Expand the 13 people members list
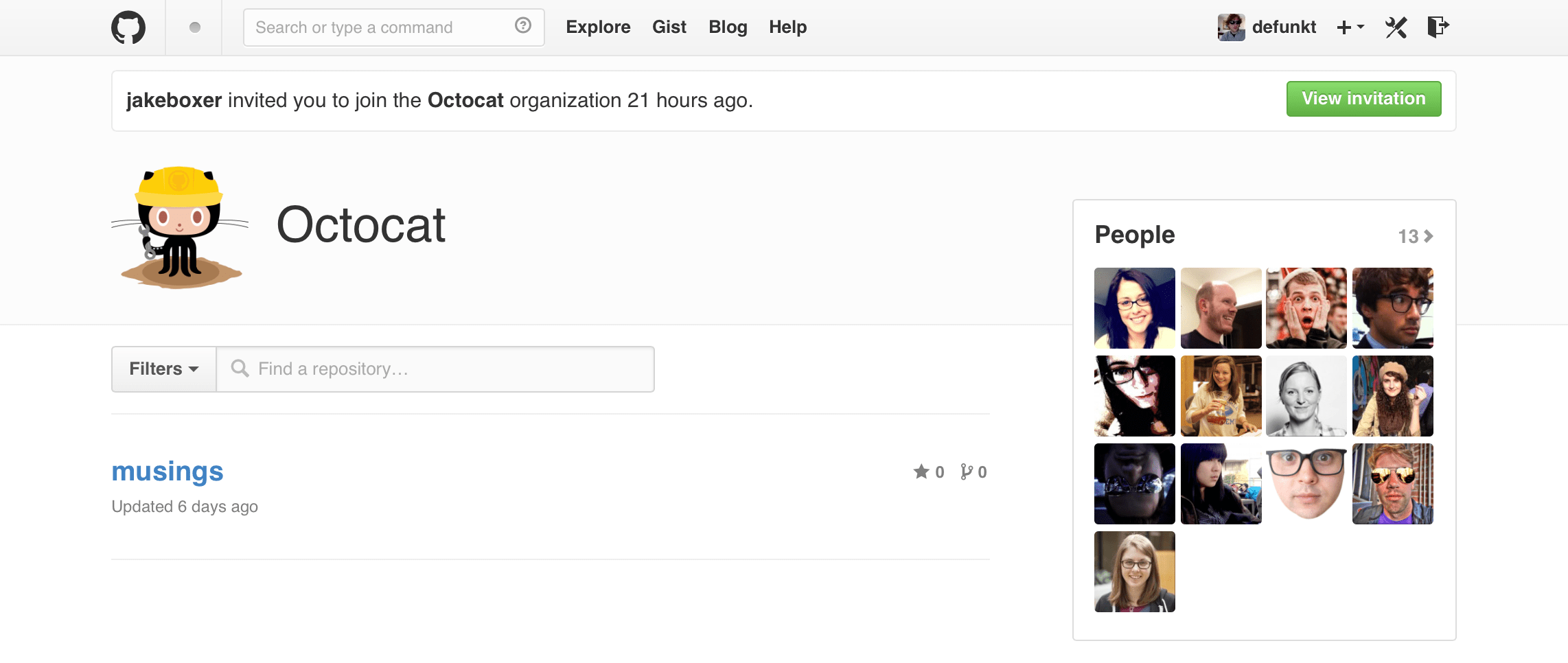The height and width of the screenshot is (663, 1568). click(x=1415, y=237)
